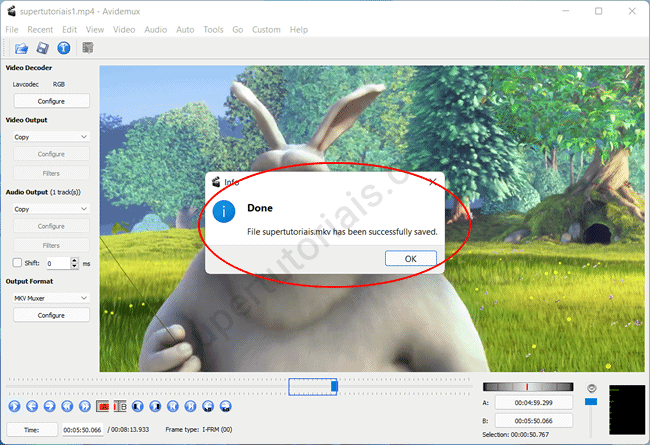
Task: Click the volume slider handle
Action: point(591,402)
